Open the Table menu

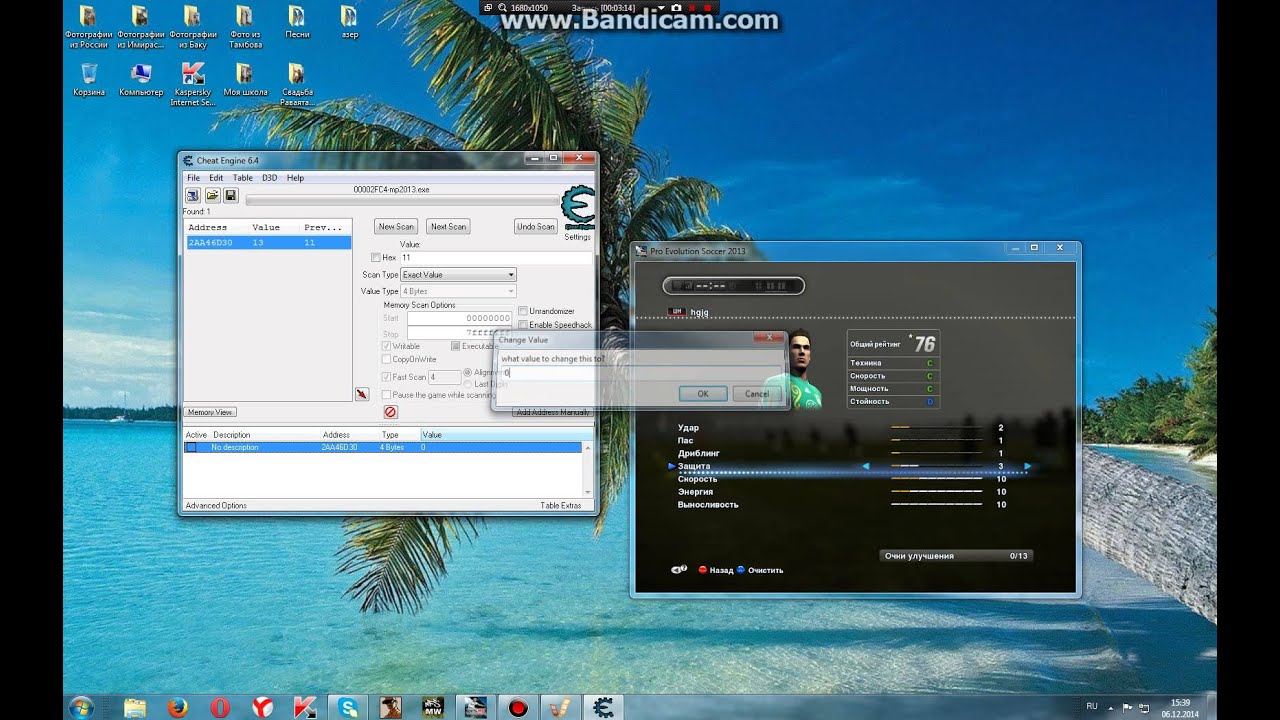click(x=243, y=178)
